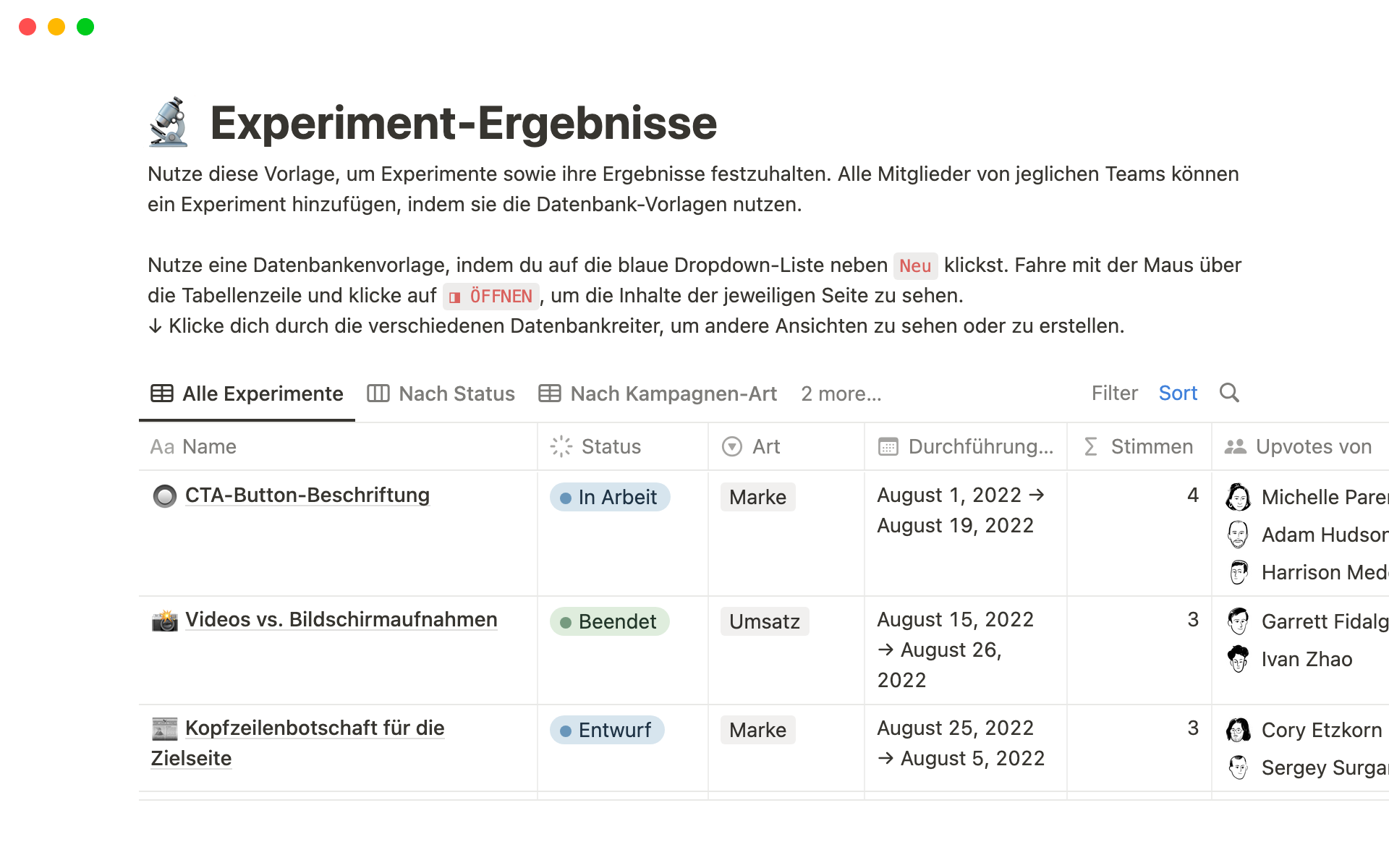The height and width of the screenshot is (868, 1389).
Task: Click Ivan Zhao's avatar
Action: pos(1238,659)
